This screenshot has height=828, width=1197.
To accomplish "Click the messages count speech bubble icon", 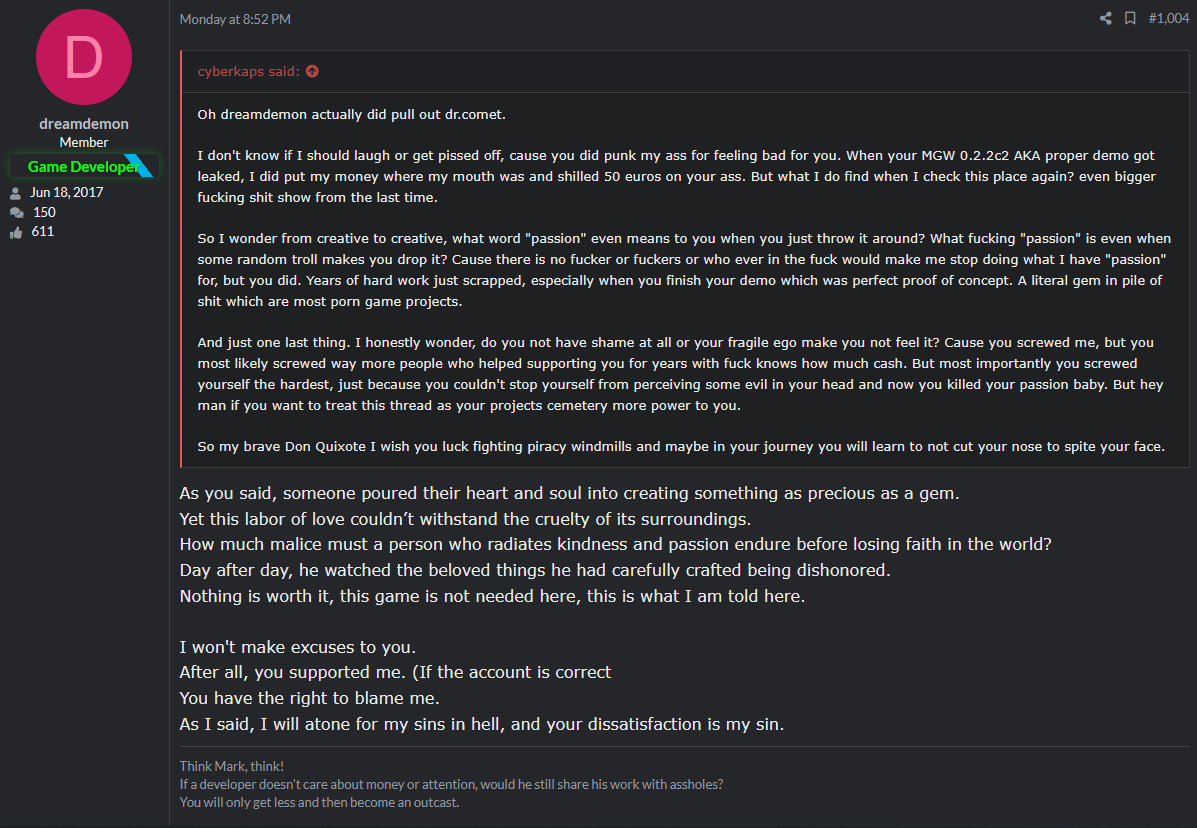I will tap(16, 213).
